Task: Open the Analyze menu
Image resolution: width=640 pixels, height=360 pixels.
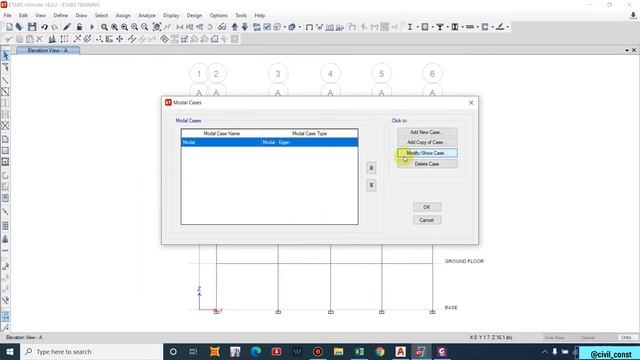Action: click(x=147, y=15)
